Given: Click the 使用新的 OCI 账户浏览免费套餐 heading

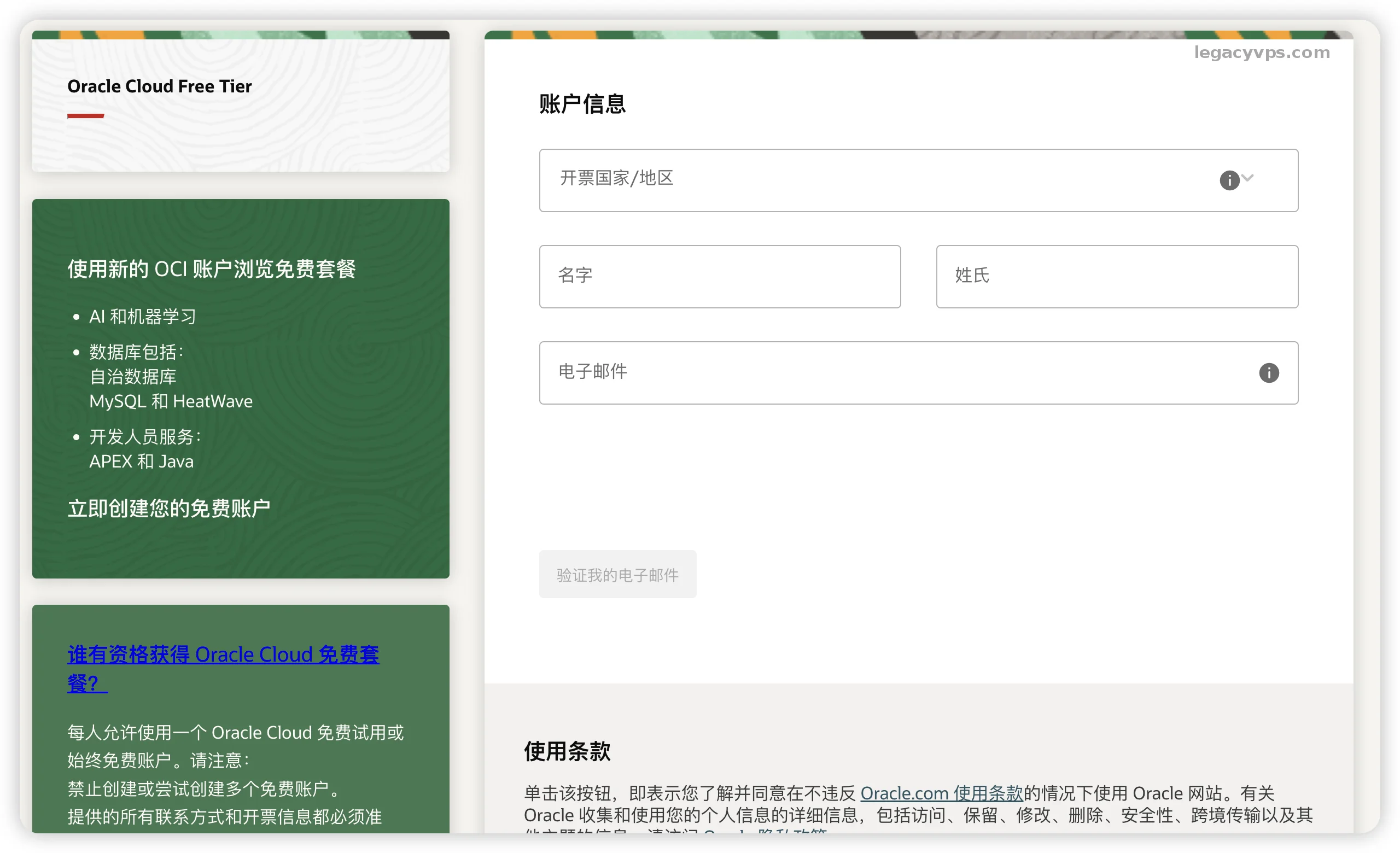Looking at the screenshot, I should 211,269.
